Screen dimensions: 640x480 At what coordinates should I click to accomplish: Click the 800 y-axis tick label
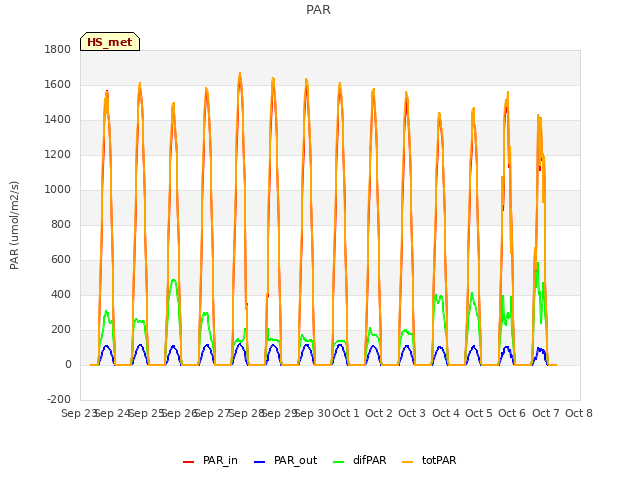point(61,224)
